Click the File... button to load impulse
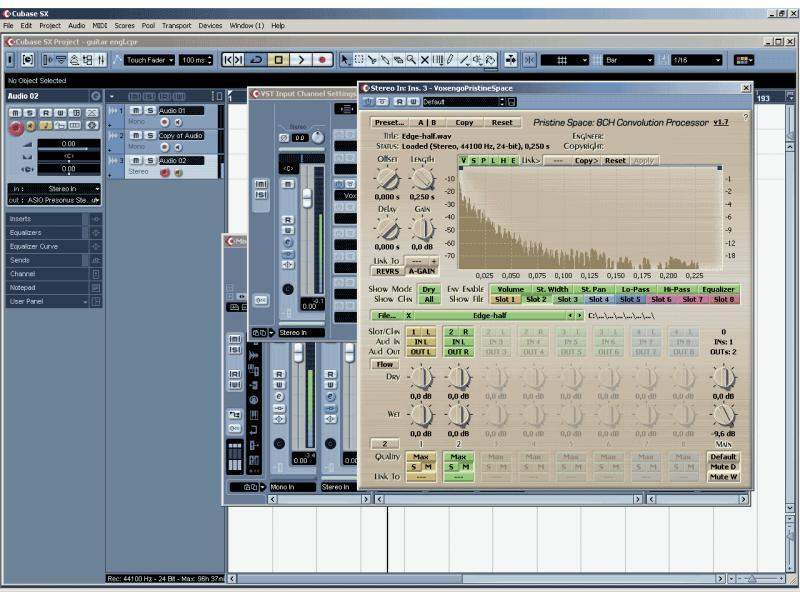Image resolution: width=800 pixels, height=600 pixels. point(386,315)
